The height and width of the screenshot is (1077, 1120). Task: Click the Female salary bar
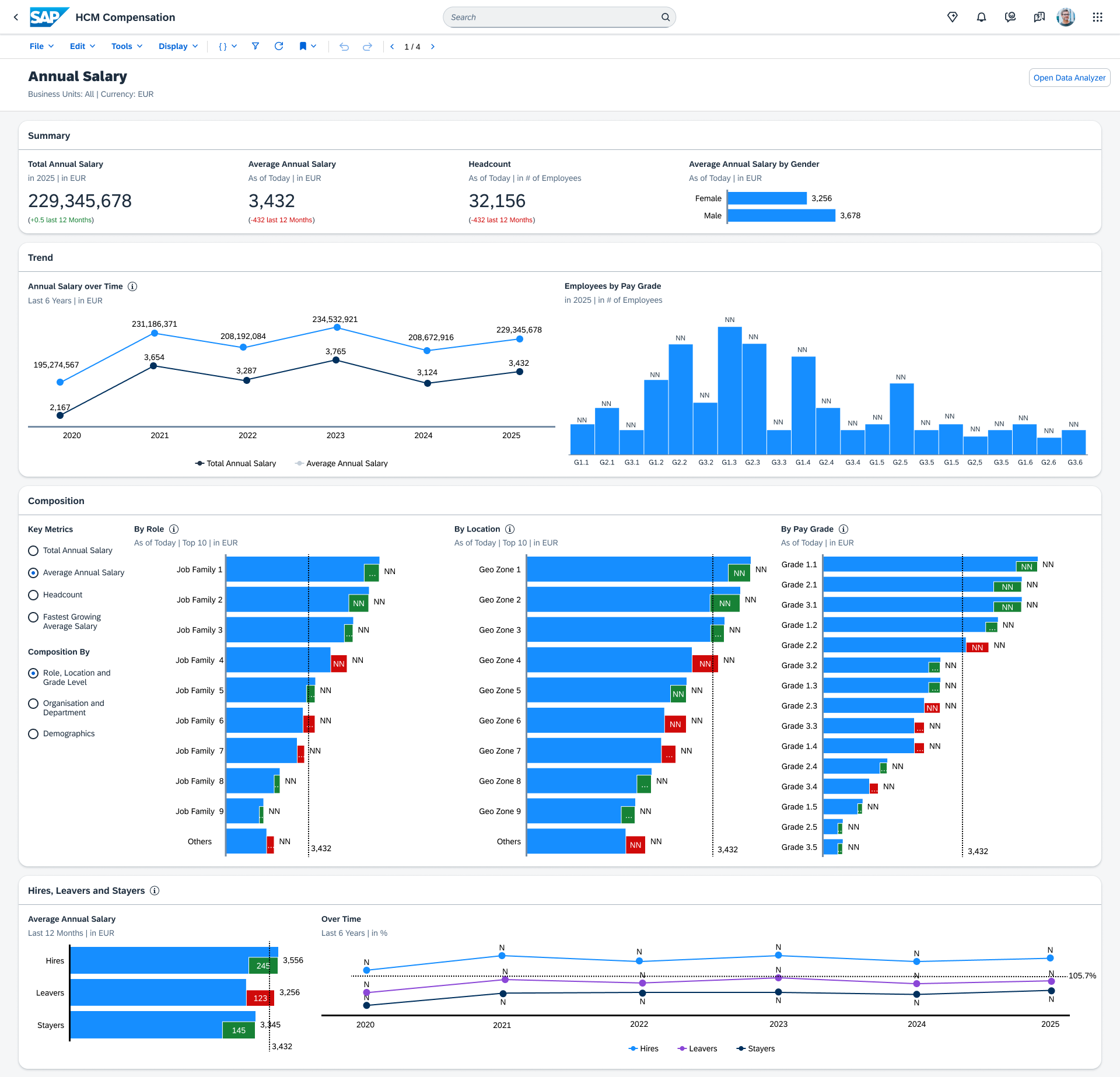[767, 198]
